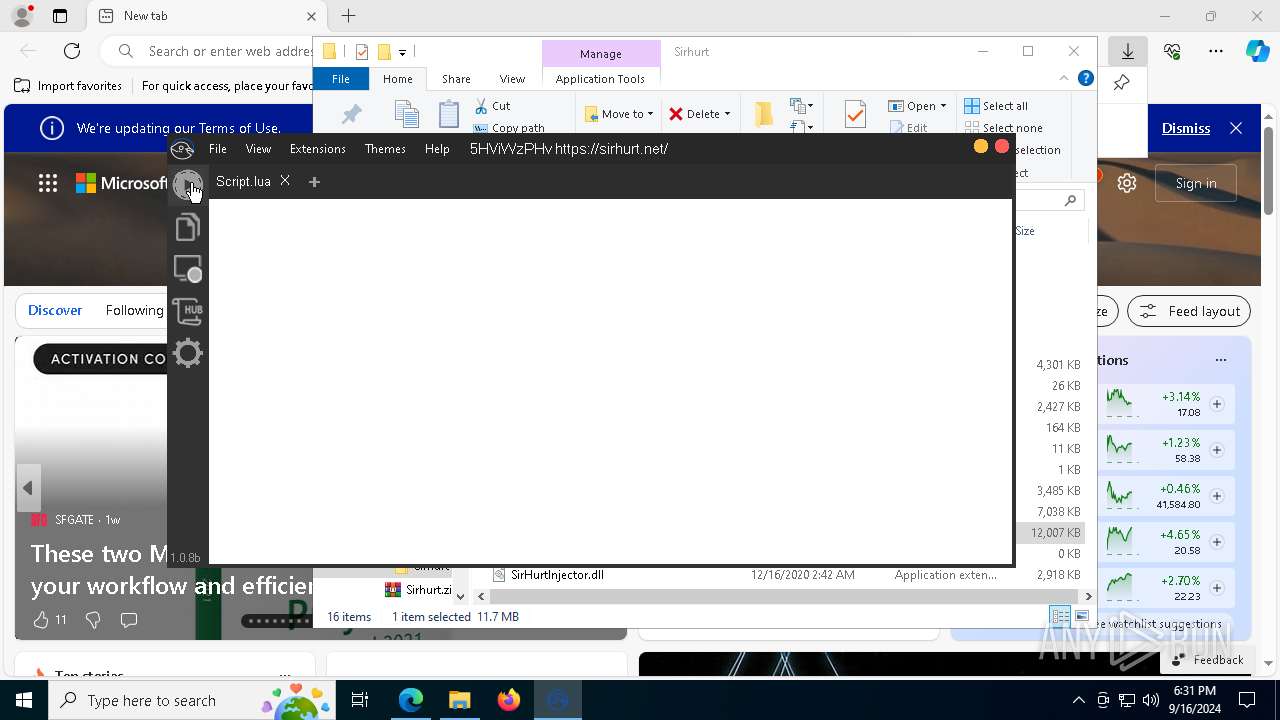Open Microsoft apps grid launcher icon
Screen dimensions: 1280x720
[x=47, y=183]
